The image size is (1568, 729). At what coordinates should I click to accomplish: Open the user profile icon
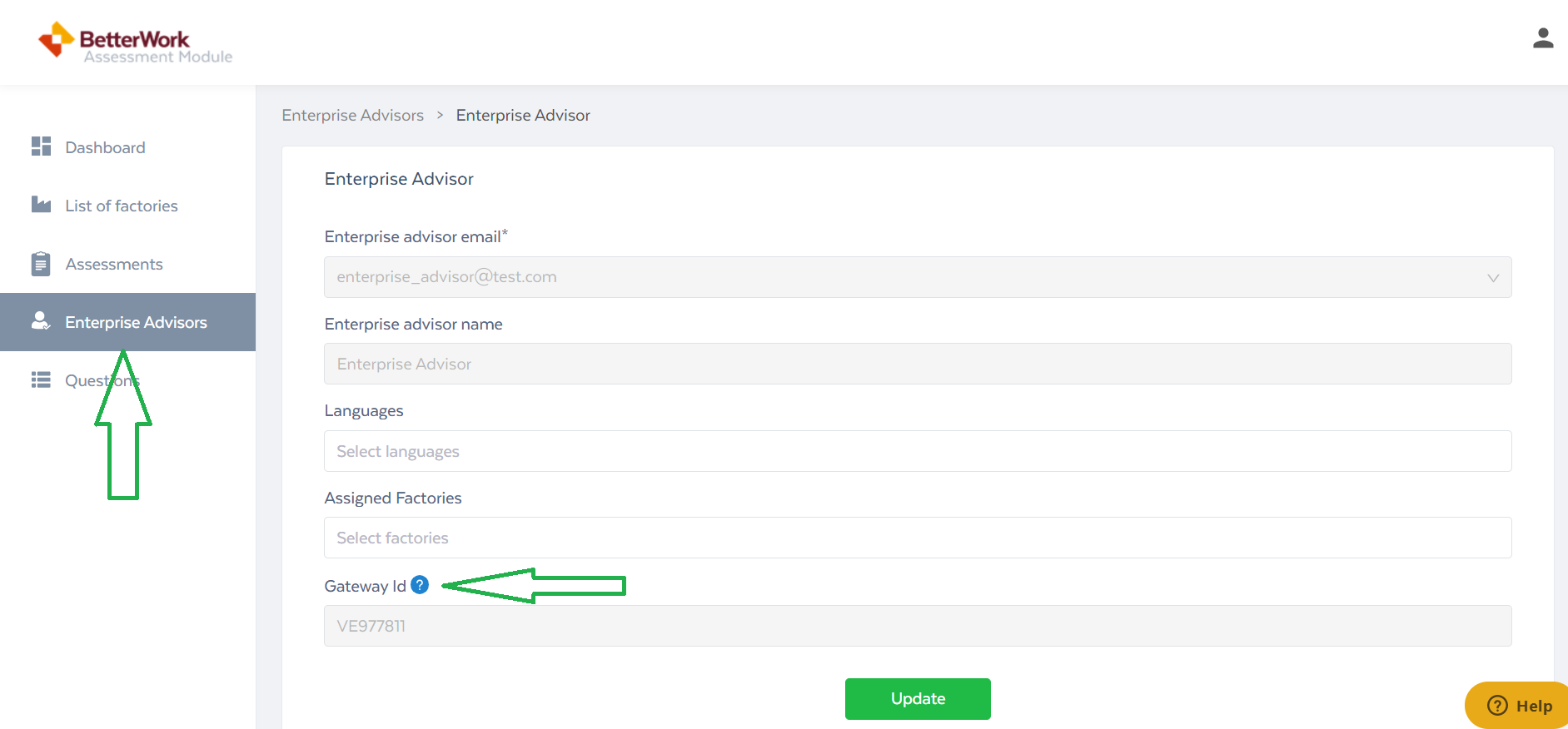coord(1542,38)
